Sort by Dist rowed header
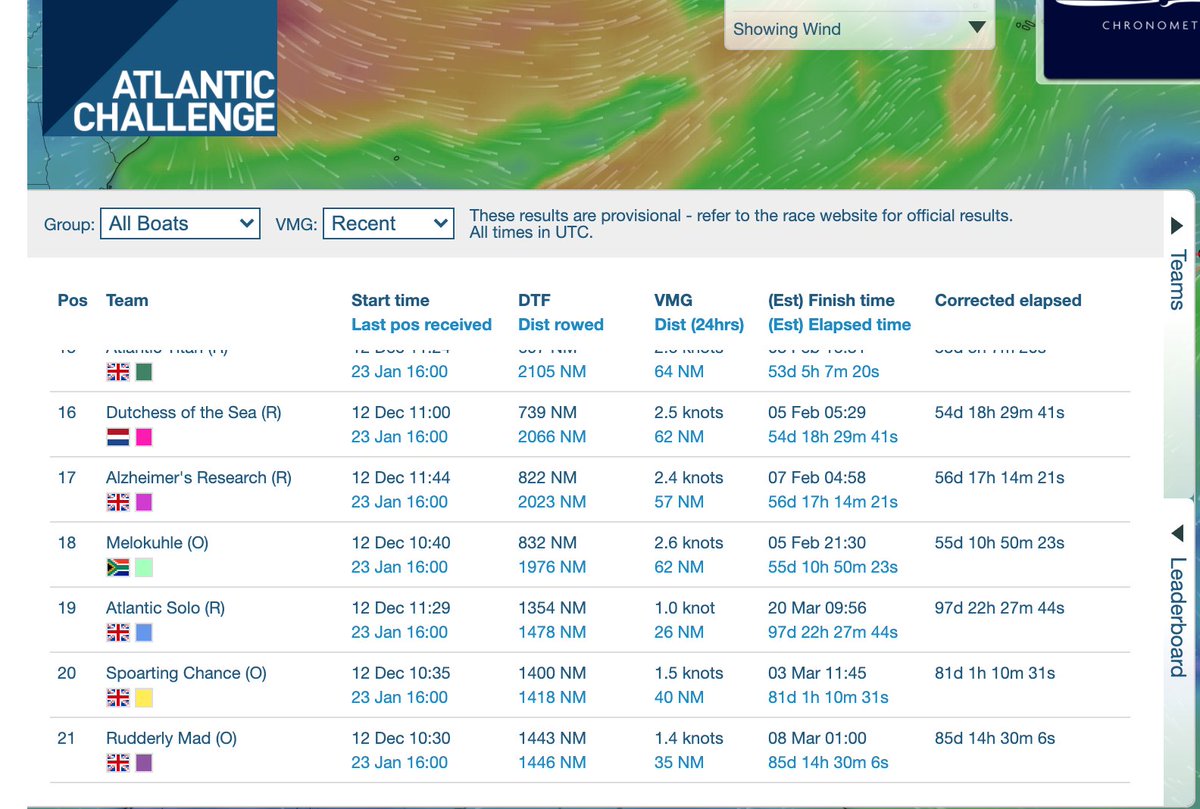 pyautogui.click(x=561, y=324)
